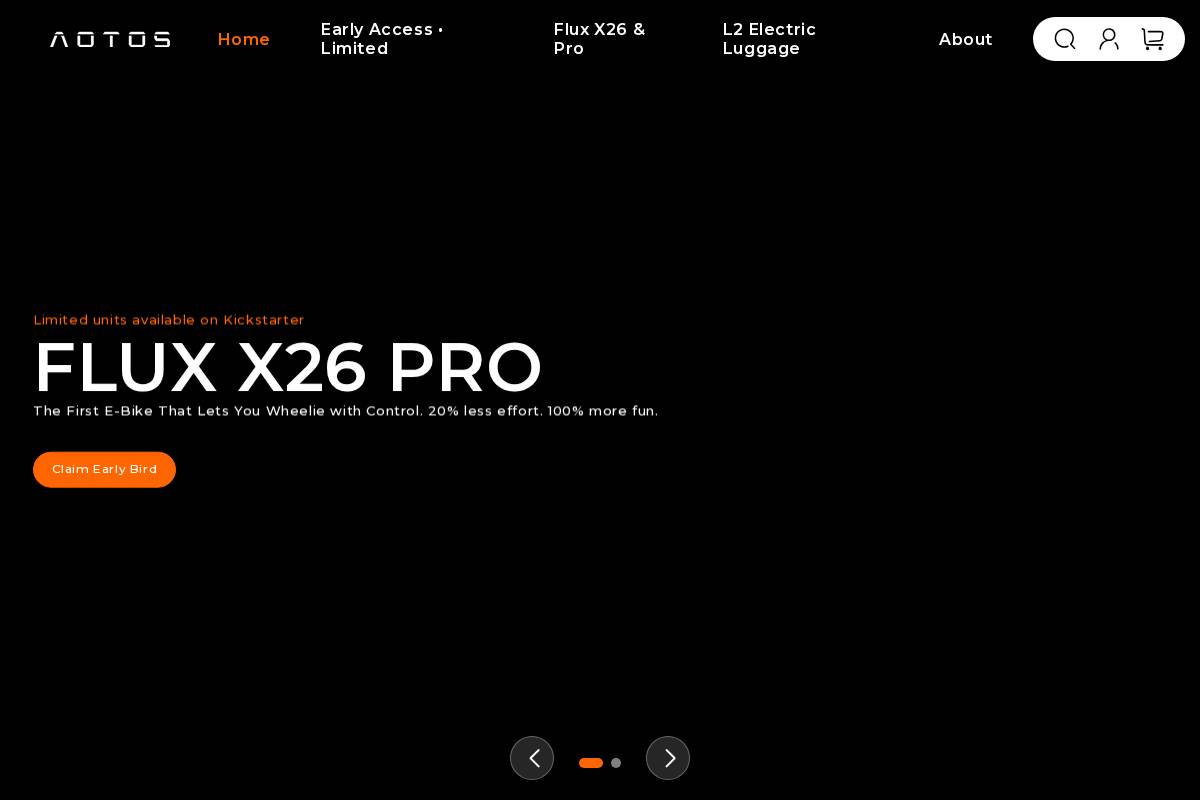Select the first slide indicator dot

coord(591,763)
